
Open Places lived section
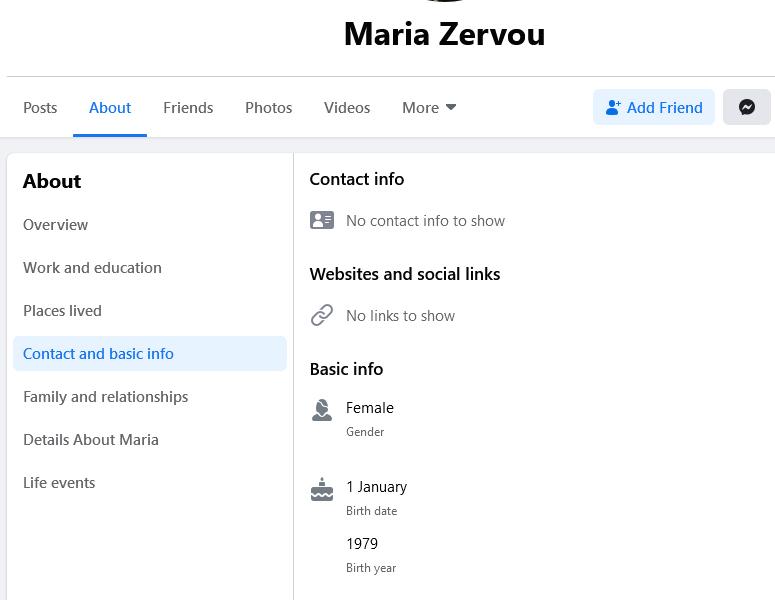pyautogui.click(x=62, y=310)
